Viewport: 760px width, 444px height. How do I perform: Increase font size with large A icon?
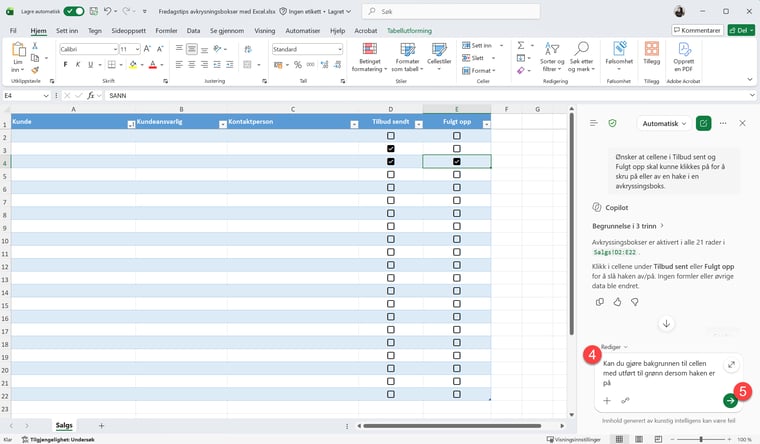[x=147, y=49]
